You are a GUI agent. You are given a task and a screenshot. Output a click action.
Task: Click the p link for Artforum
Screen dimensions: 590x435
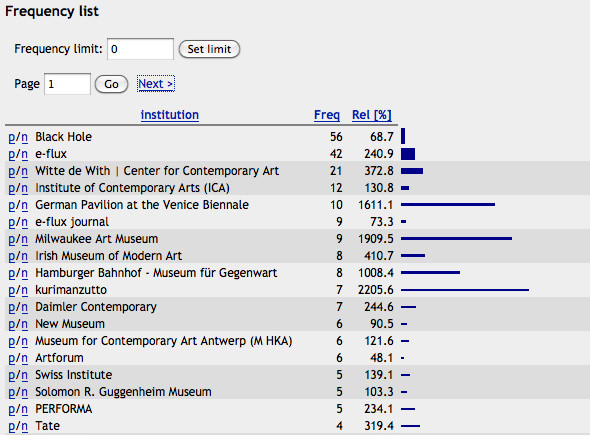coord(12,358)
